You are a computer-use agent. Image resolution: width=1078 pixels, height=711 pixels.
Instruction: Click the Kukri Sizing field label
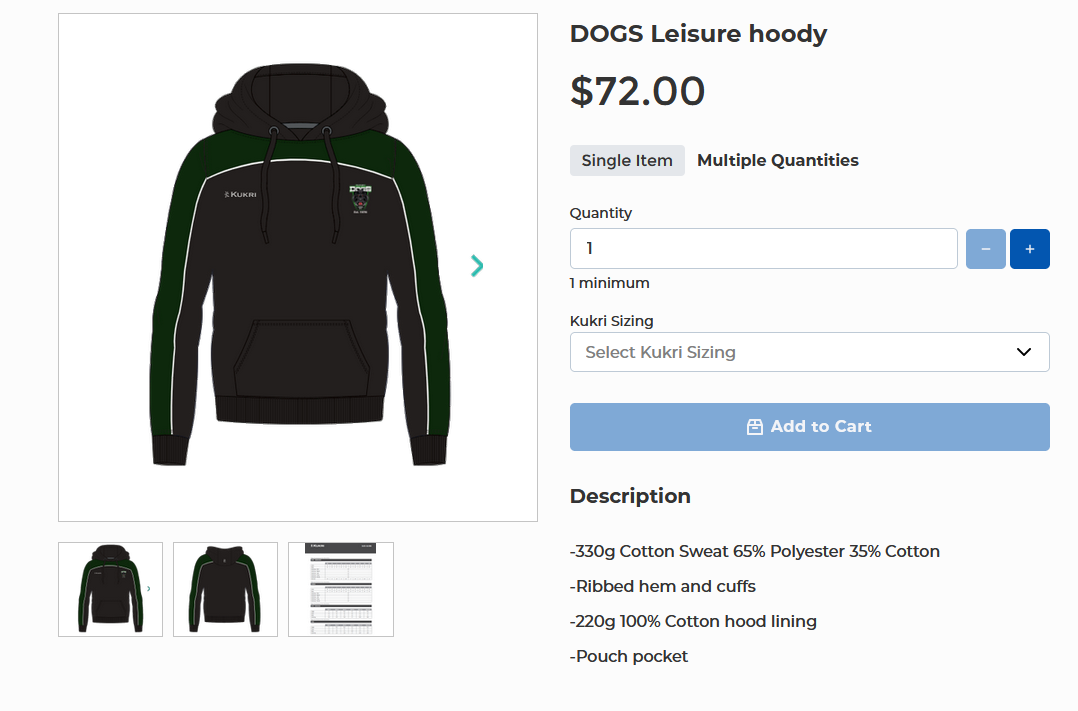click(x=611, y=321)
